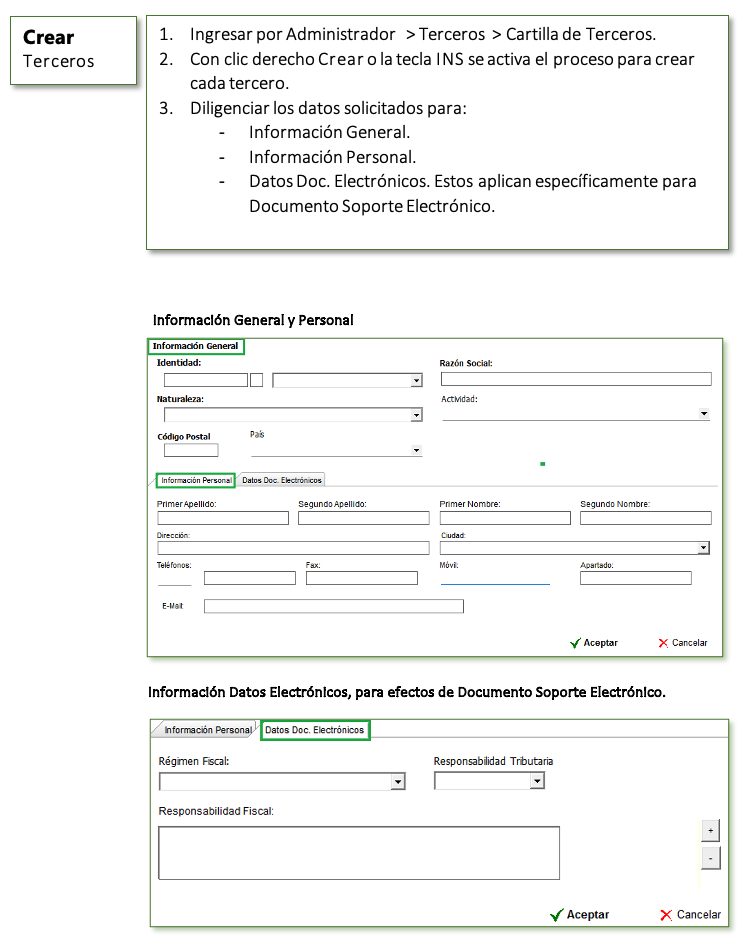Open the identity type dropdown next to Identidad

(x=416, y=381)
